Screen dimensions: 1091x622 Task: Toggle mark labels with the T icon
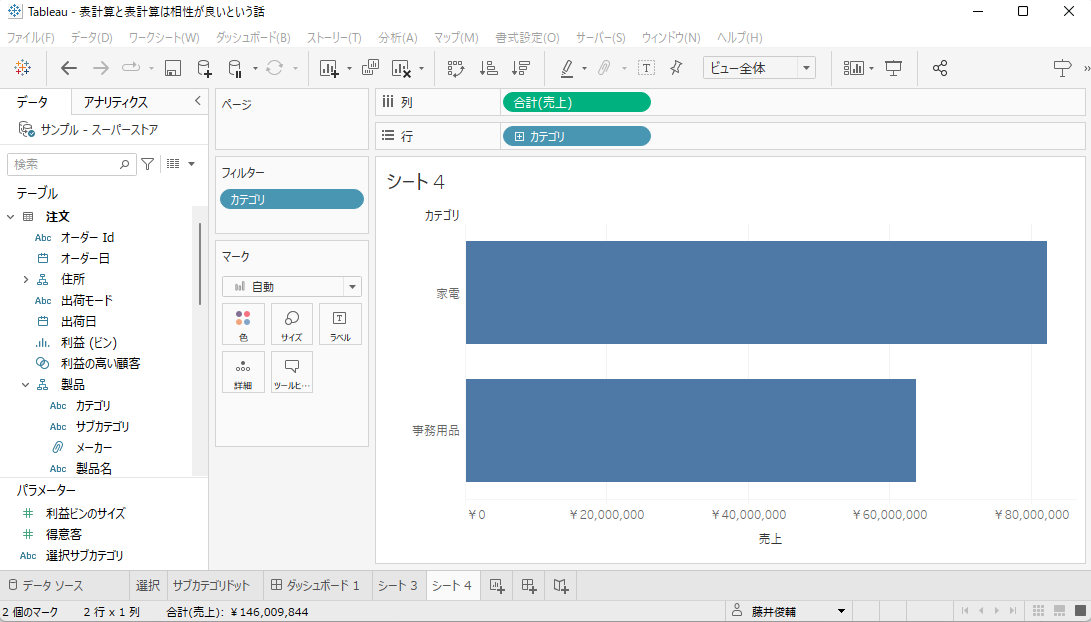click(646, 68)
